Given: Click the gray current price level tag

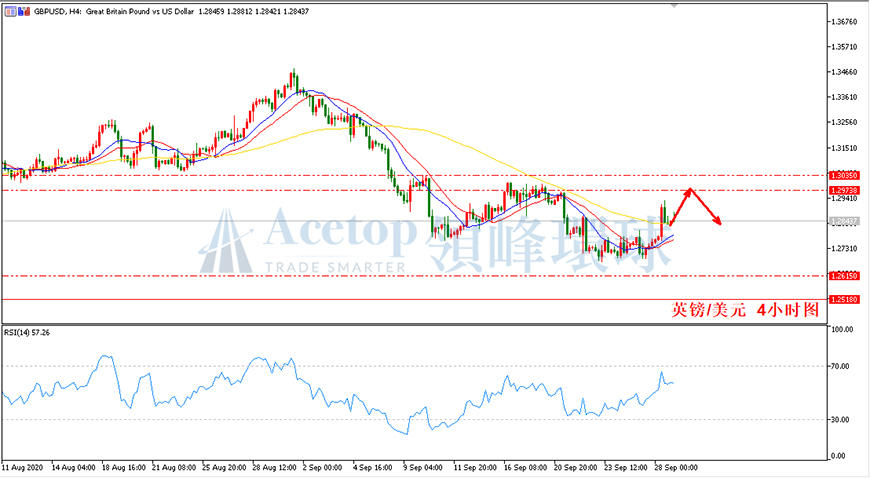Looking at the screenshot, I should click(844, 222).
